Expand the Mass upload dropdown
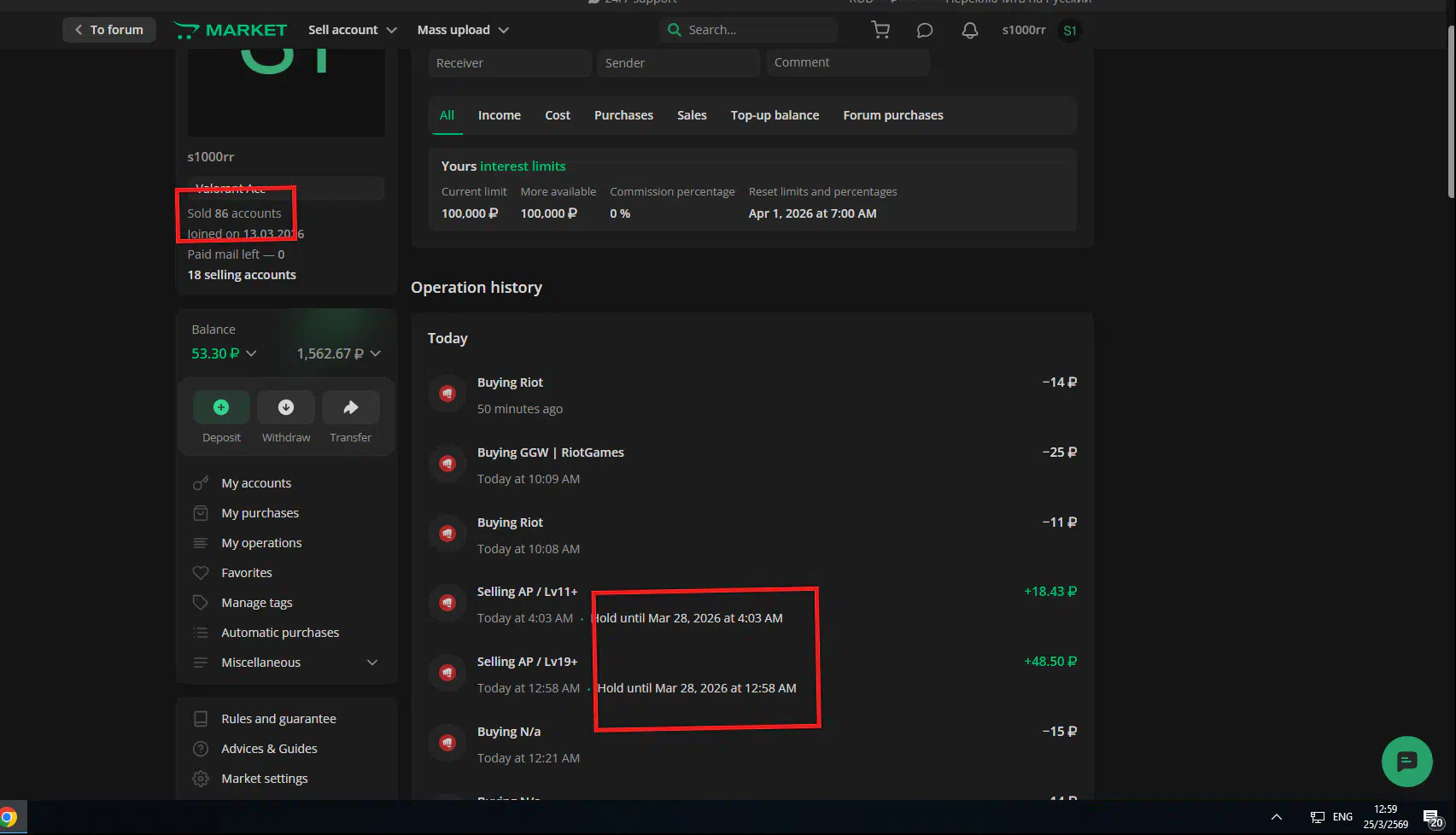This screenshot has width=1456, height=835. coord(462,30)
